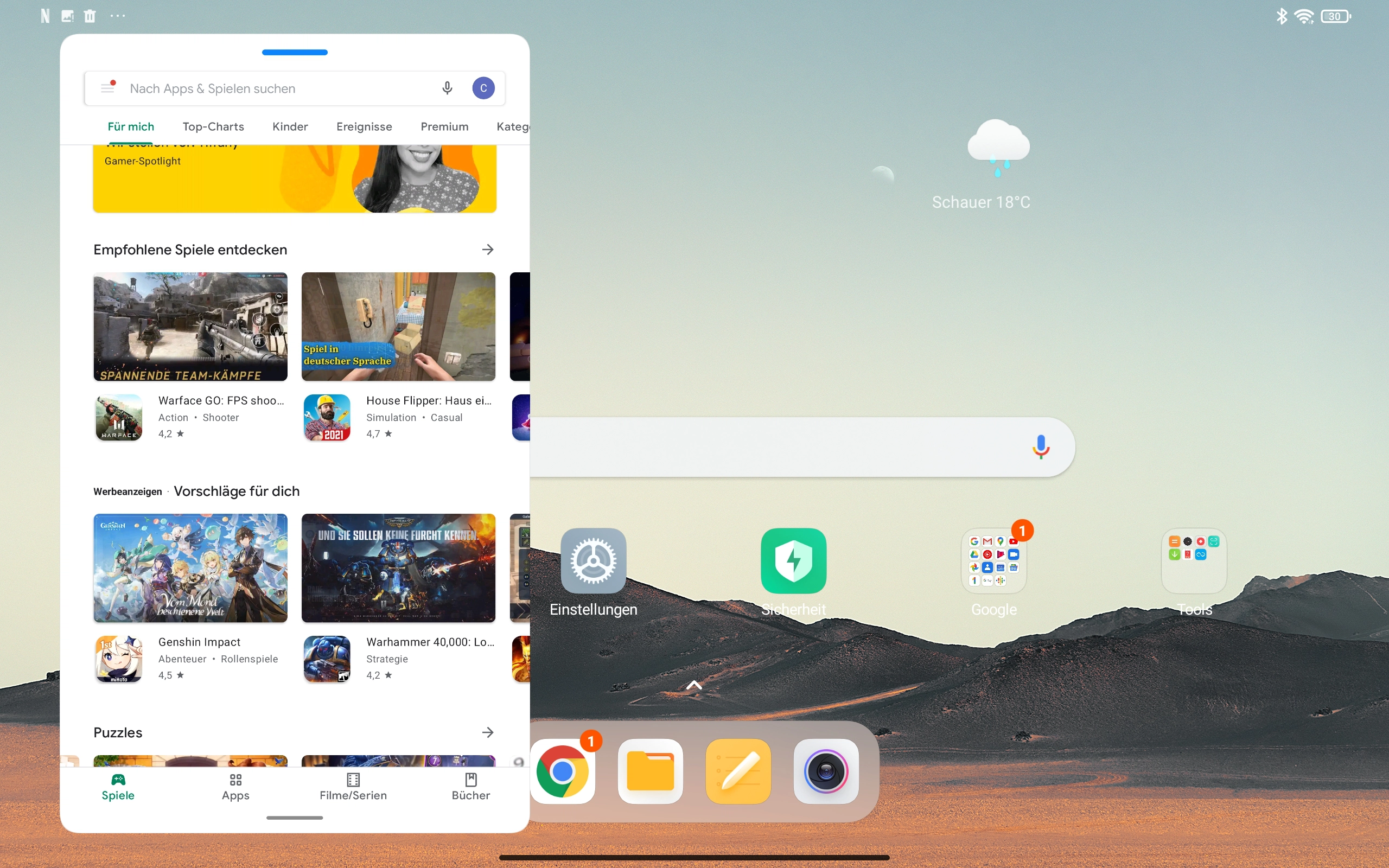Tap the trash notification icon in status bar
The image size is (1389, 868).
coord(90,16)
